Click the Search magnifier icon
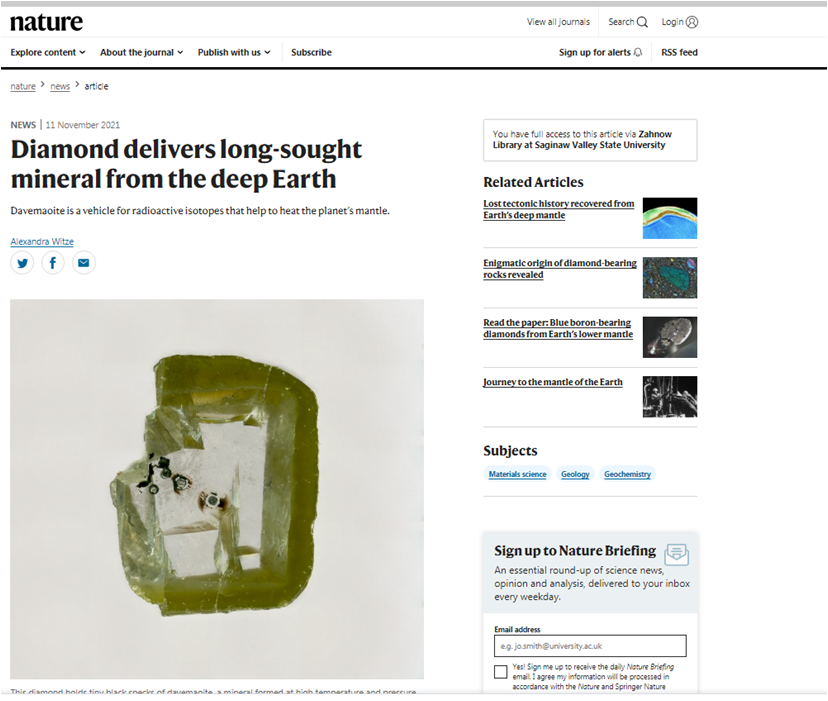 [x=642, y=22]
